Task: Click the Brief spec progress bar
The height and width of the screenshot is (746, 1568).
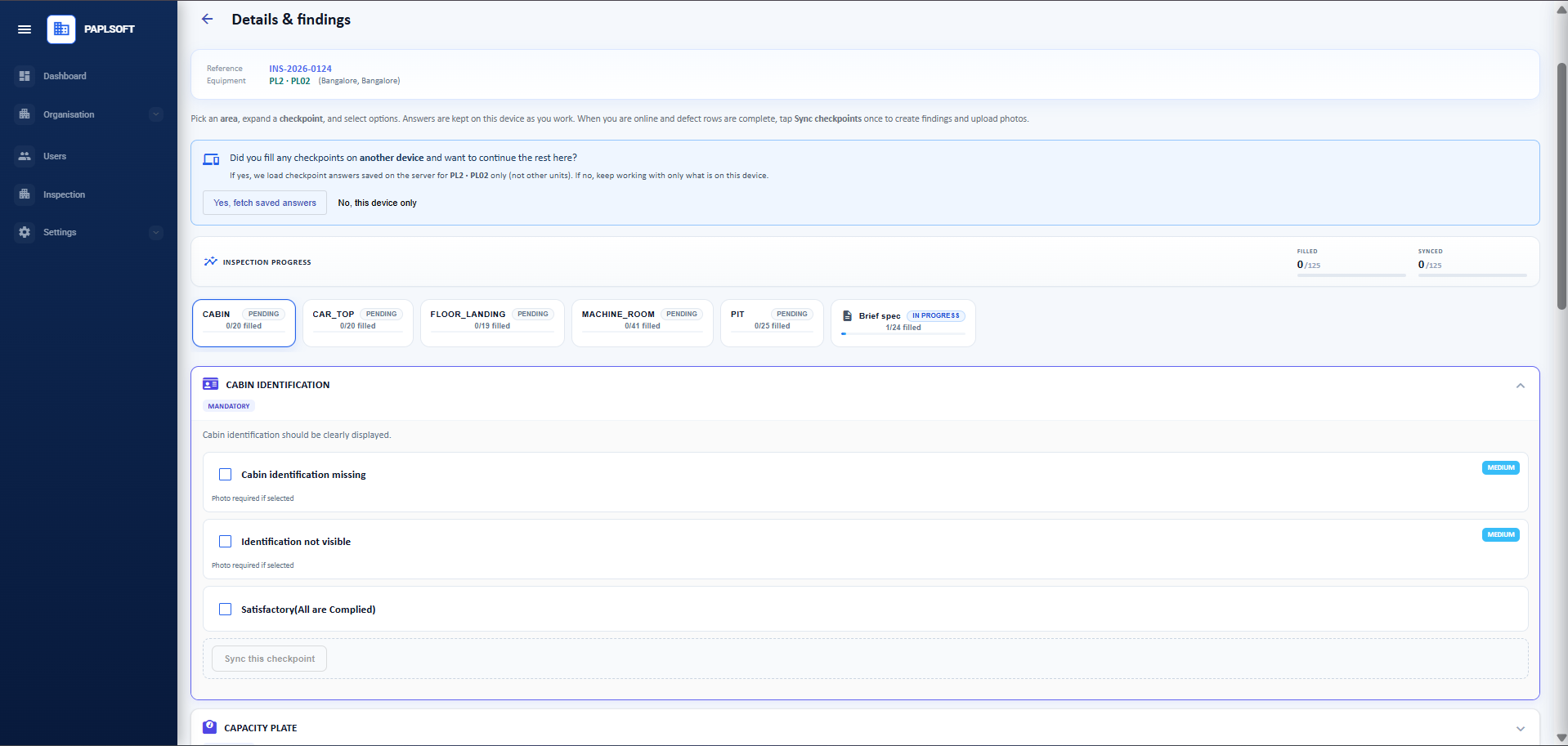Action: [x=903, y=333]
